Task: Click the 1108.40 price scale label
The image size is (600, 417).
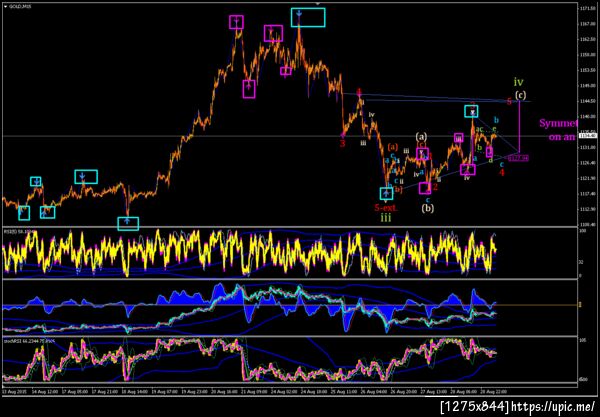Action: coord(588,225)
